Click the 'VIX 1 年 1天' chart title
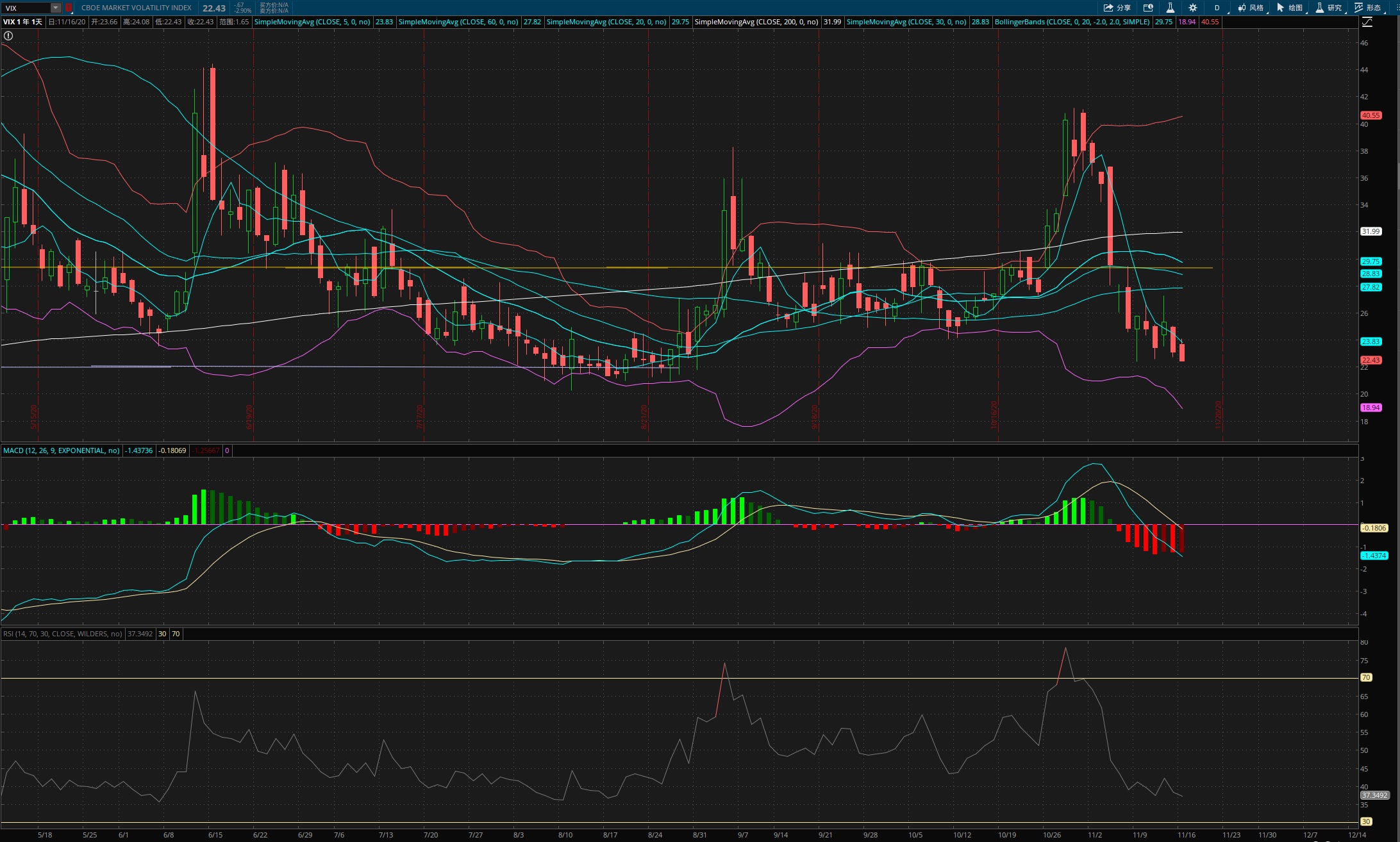 point(22,22)
